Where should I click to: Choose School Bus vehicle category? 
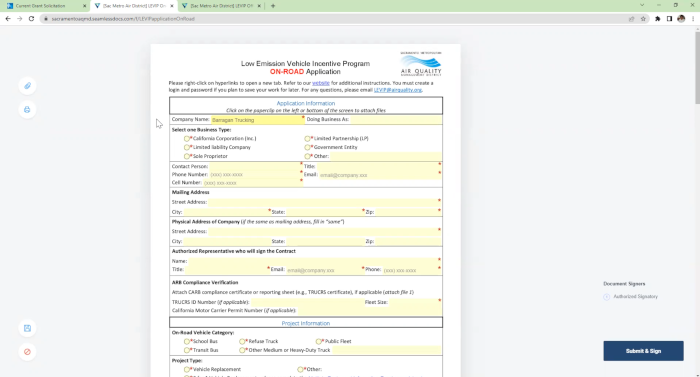(187, 341)
